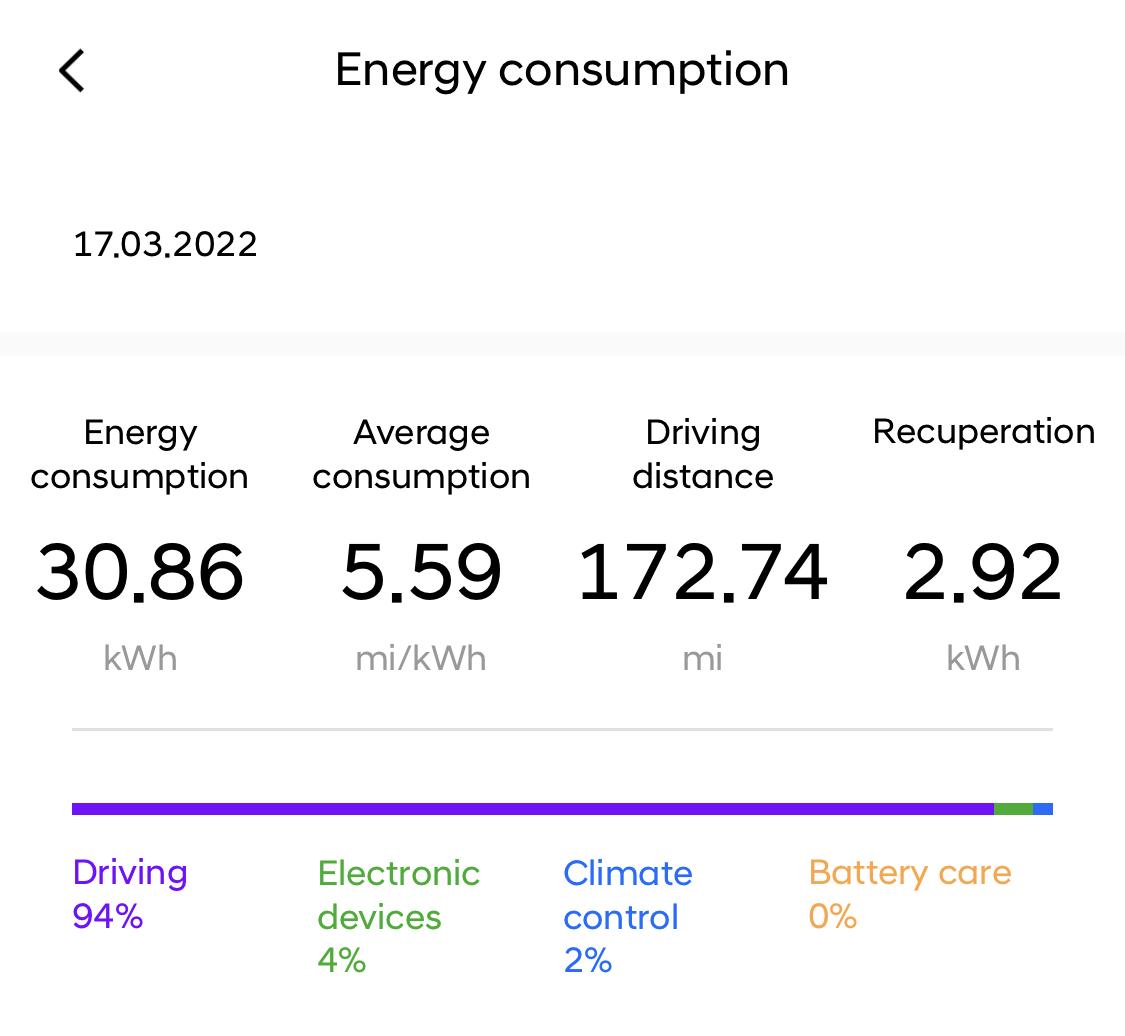Tap the Energy consumption stat label
Viewport: 1125px width, 1036px height.
pos(140,454)
